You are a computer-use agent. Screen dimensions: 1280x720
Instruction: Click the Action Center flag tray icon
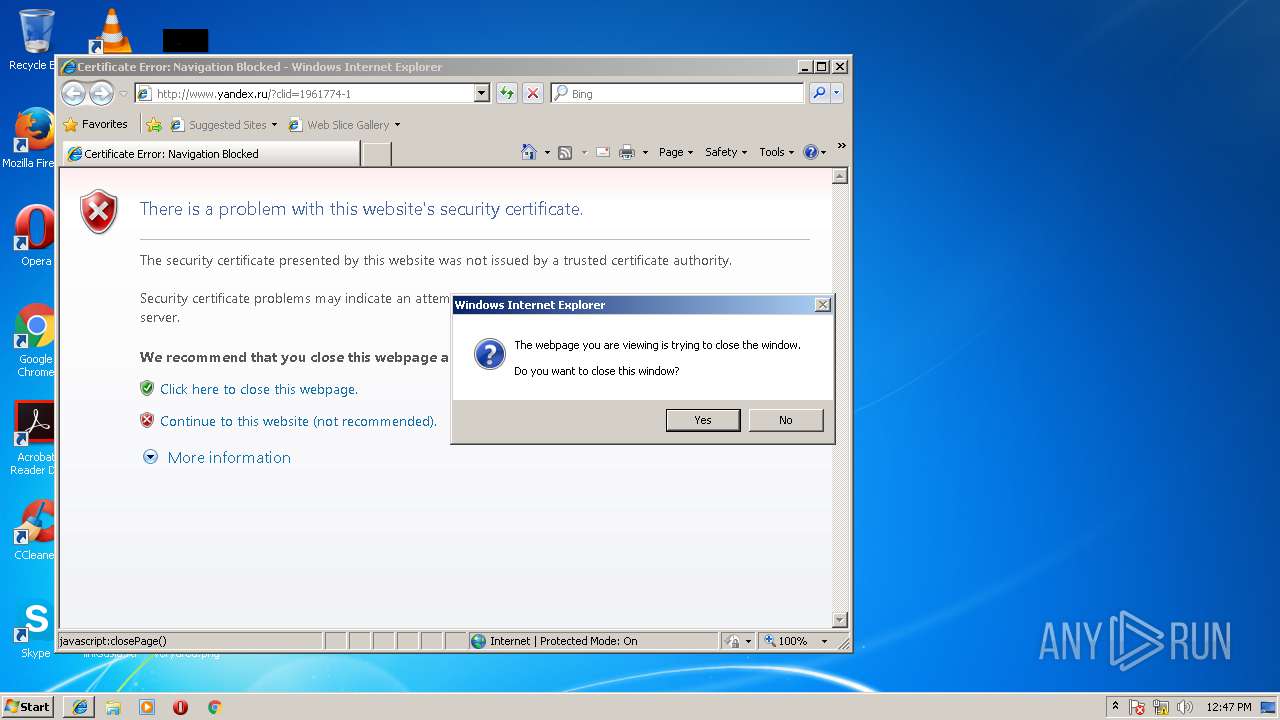pyautogui.click(x=1138, y=707)
